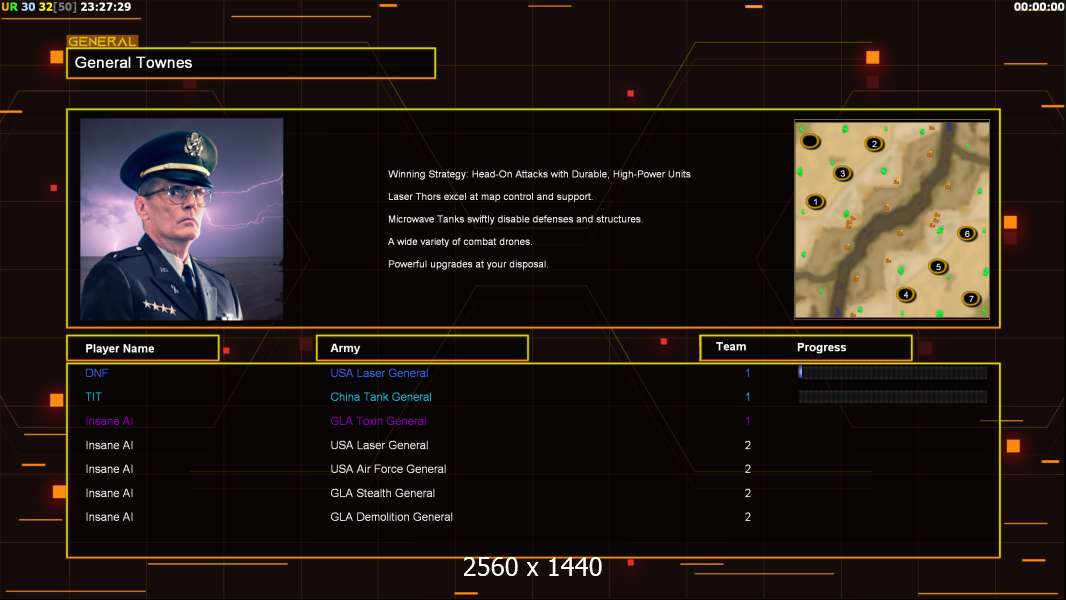Viewport: 1066px width, 600px height.
Task: Click team number 2 in GLA Stealth row
Action: tap(747, 493)
